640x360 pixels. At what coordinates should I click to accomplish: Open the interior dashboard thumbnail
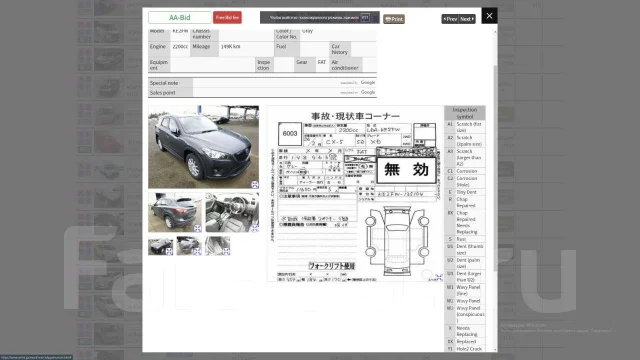click(x=232, y=212)
